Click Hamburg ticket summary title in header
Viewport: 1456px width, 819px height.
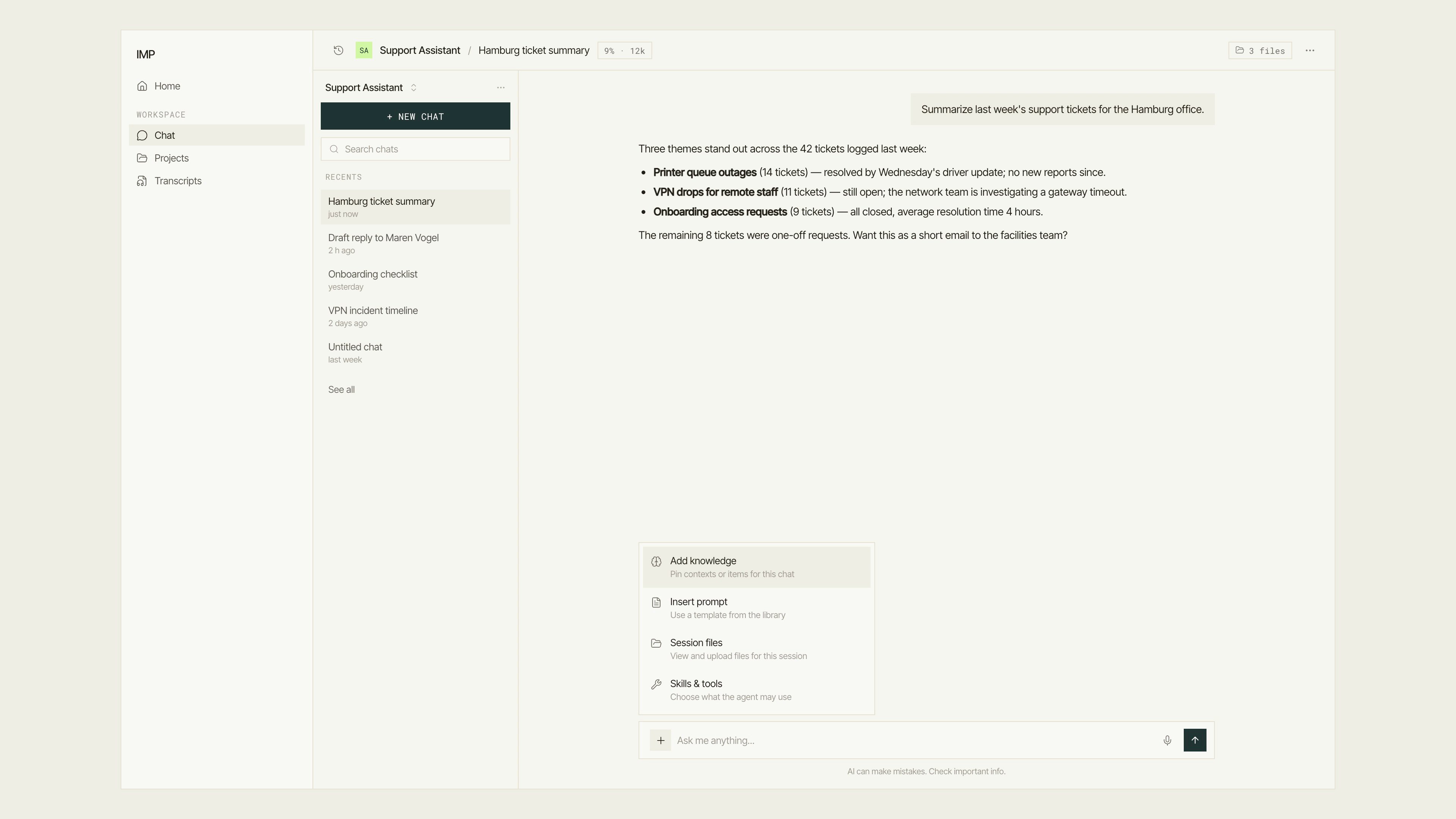tap(533, 50)
